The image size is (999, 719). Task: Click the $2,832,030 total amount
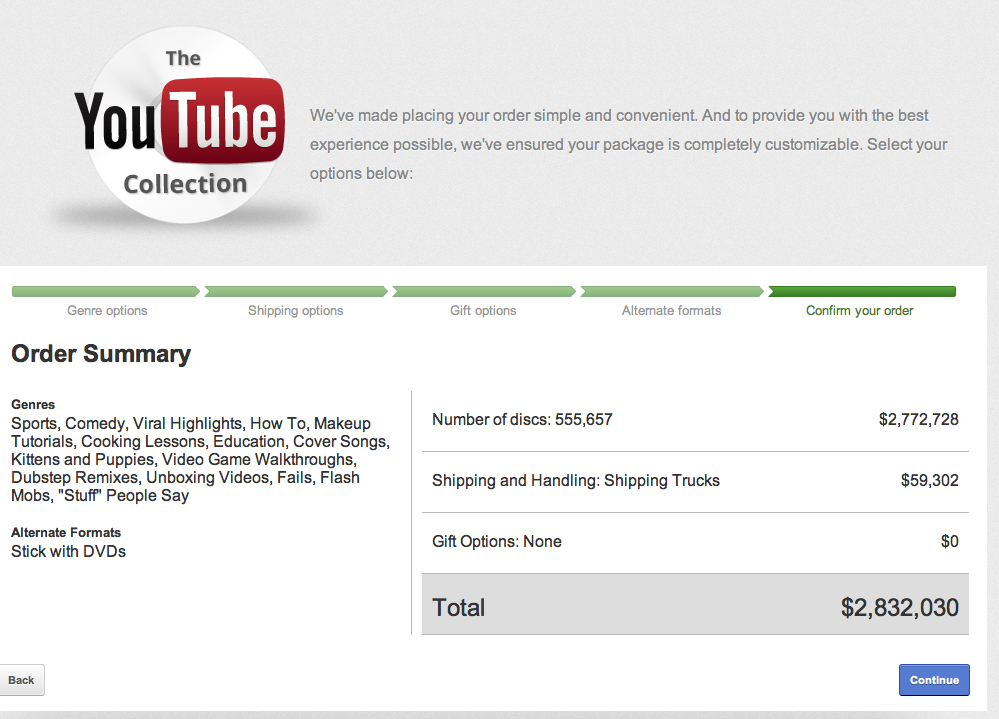pyautogui.click(x=900, y=608)
